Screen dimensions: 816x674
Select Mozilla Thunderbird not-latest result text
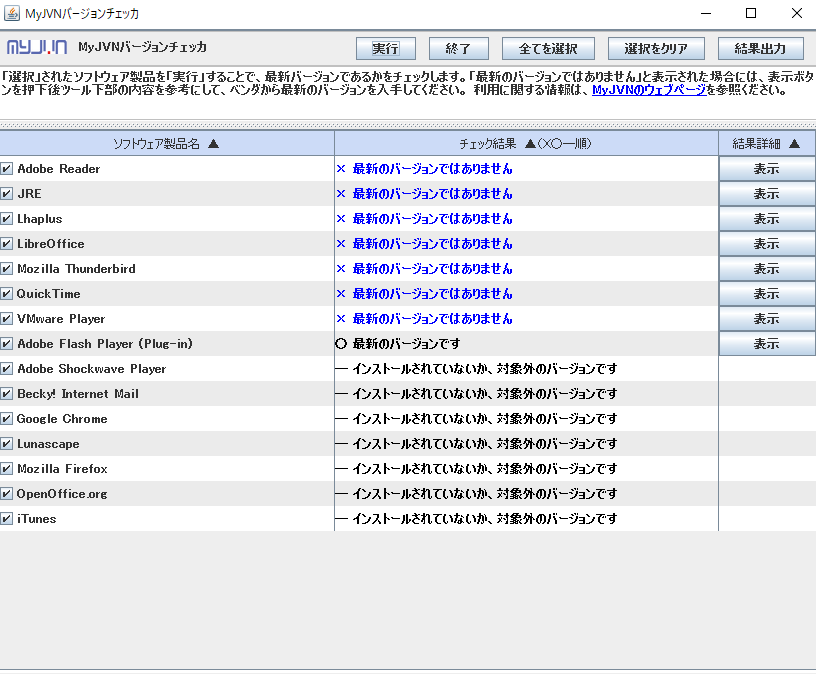click(432, 269)
